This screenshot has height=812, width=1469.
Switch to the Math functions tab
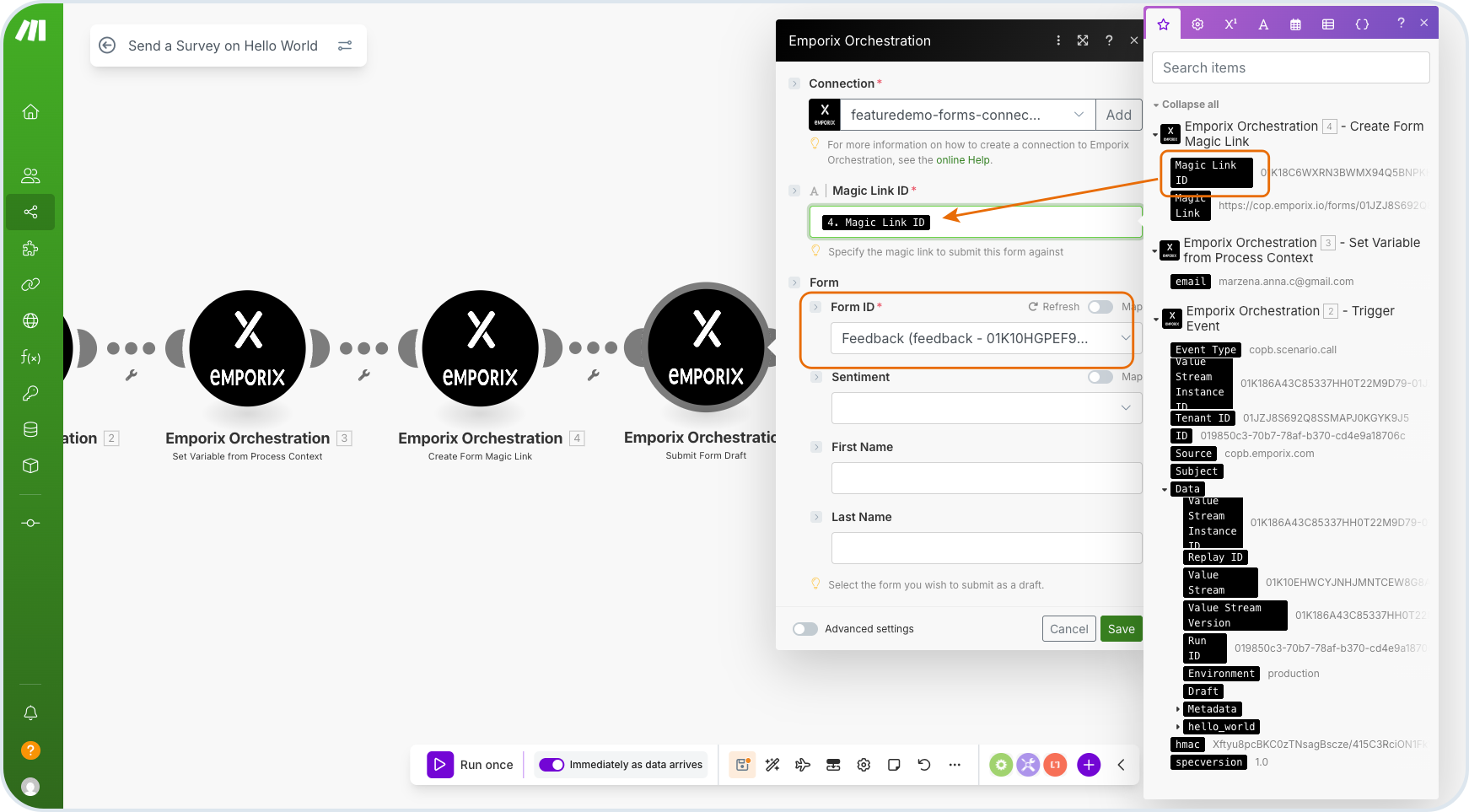(1230, 24)
